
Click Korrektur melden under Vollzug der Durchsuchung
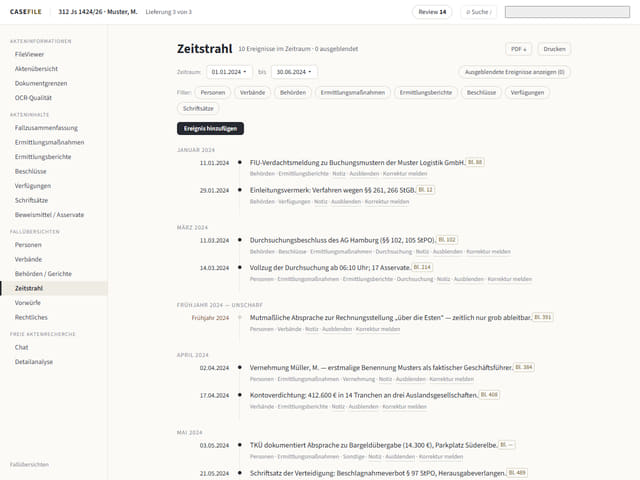tap(509, 279)
